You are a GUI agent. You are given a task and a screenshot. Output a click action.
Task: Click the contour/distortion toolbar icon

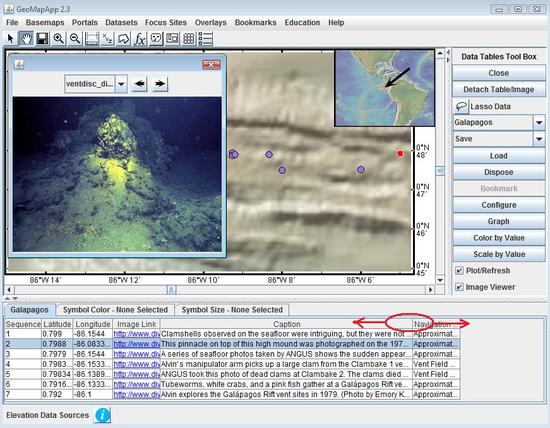coord(156,38)
